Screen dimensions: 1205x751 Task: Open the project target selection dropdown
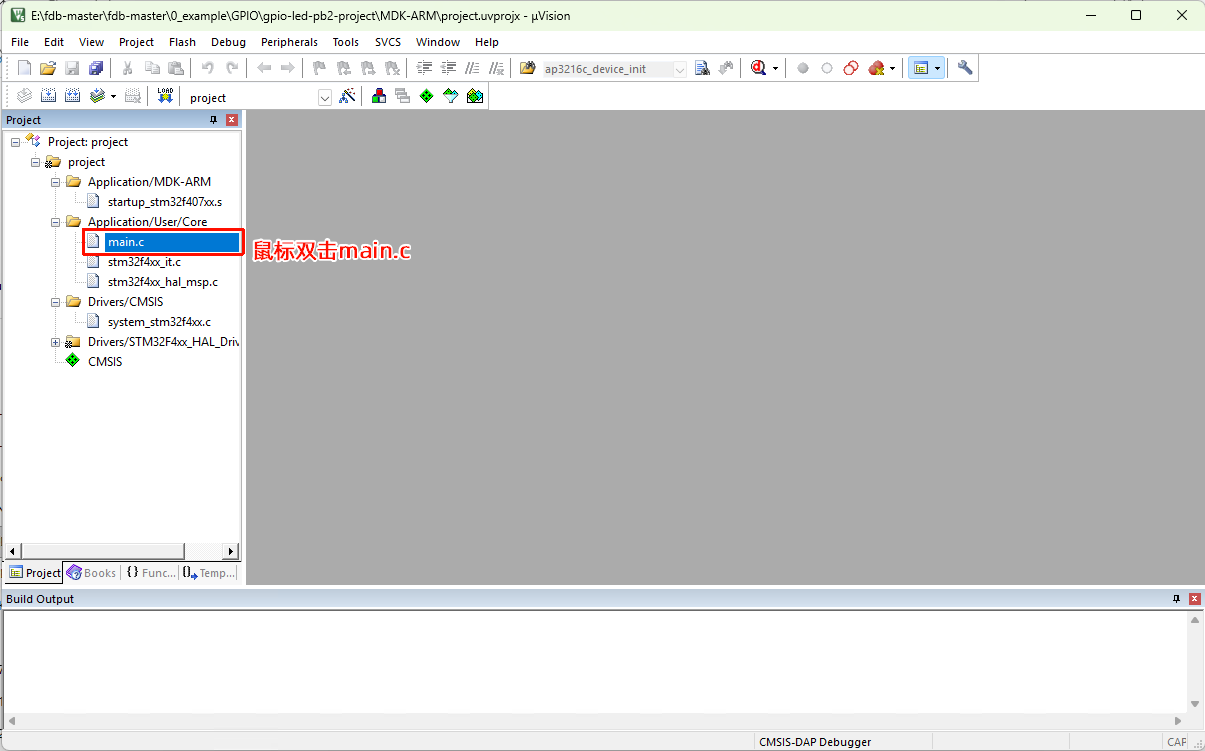point(324,97)
